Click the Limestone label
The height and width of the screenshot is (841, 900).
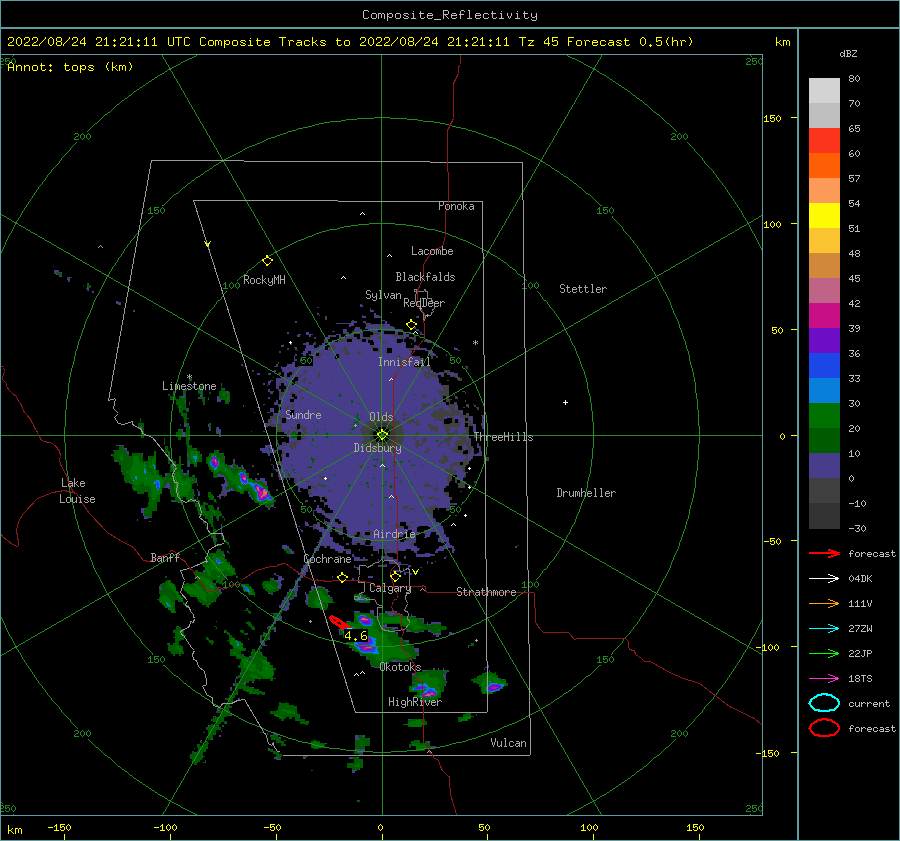(189, 386)
